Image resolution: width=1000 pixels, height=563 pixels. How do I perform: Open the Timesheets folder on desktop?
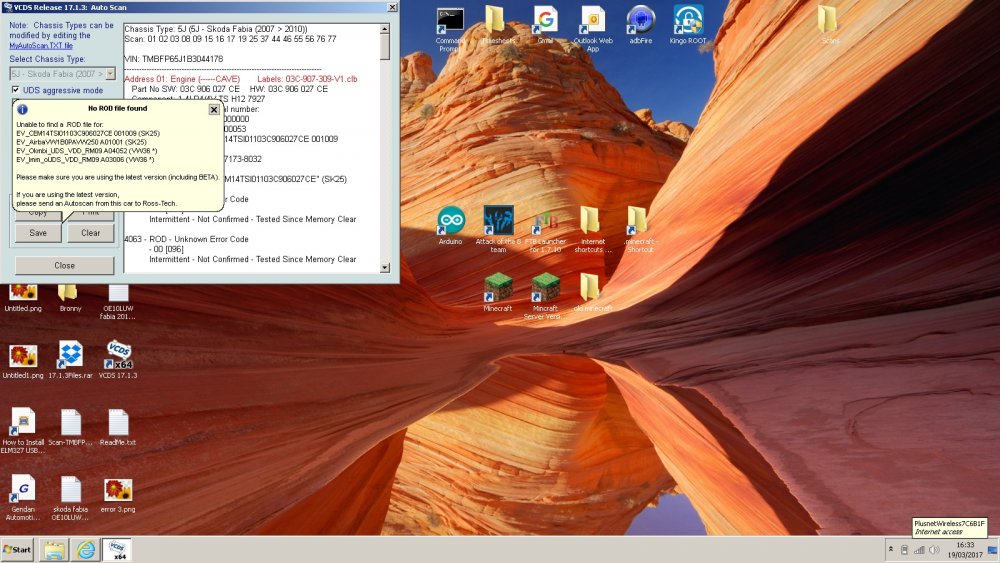[497, 27]
